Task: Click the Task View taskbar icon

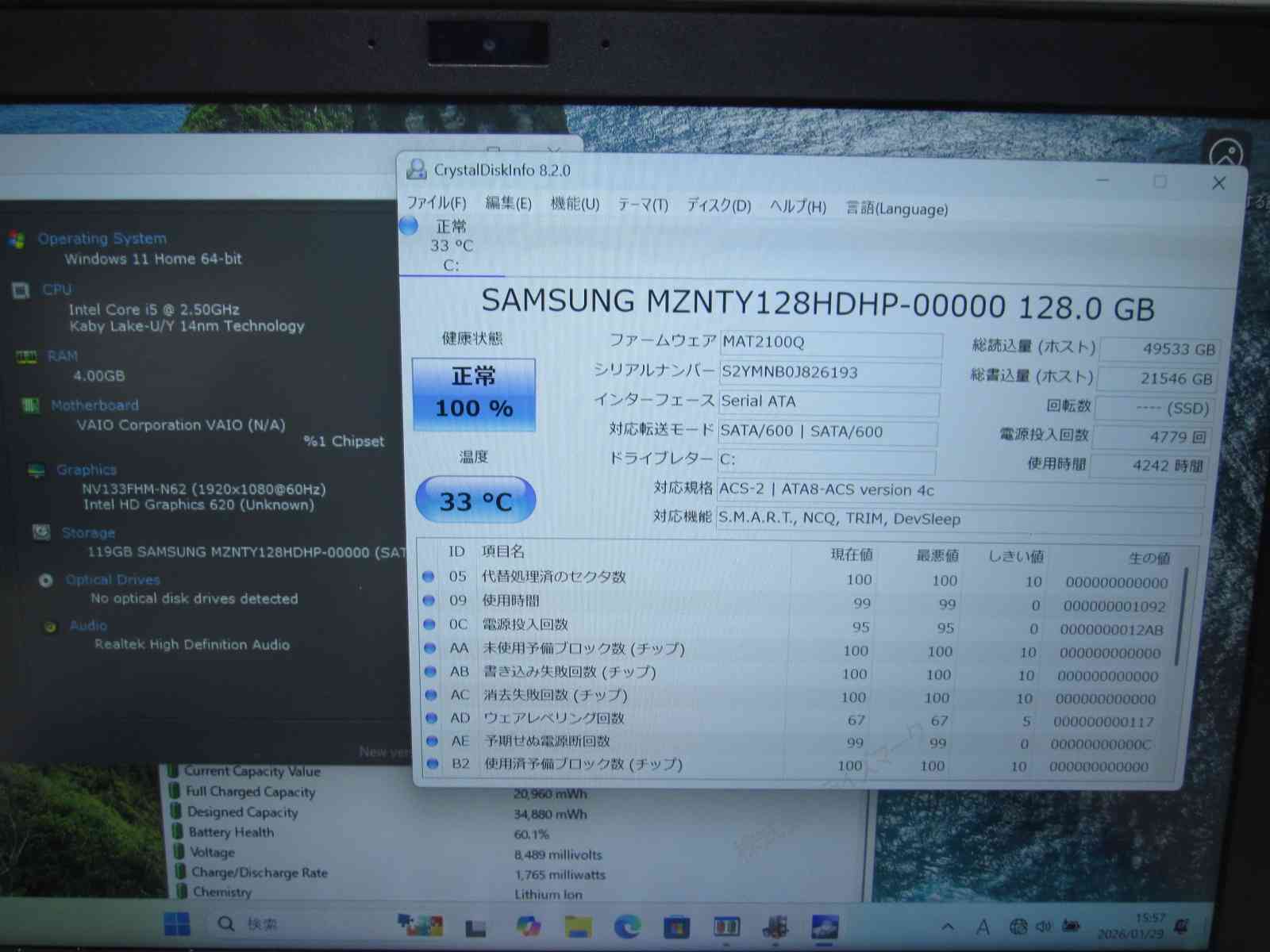Action: (x=475, y=927)
